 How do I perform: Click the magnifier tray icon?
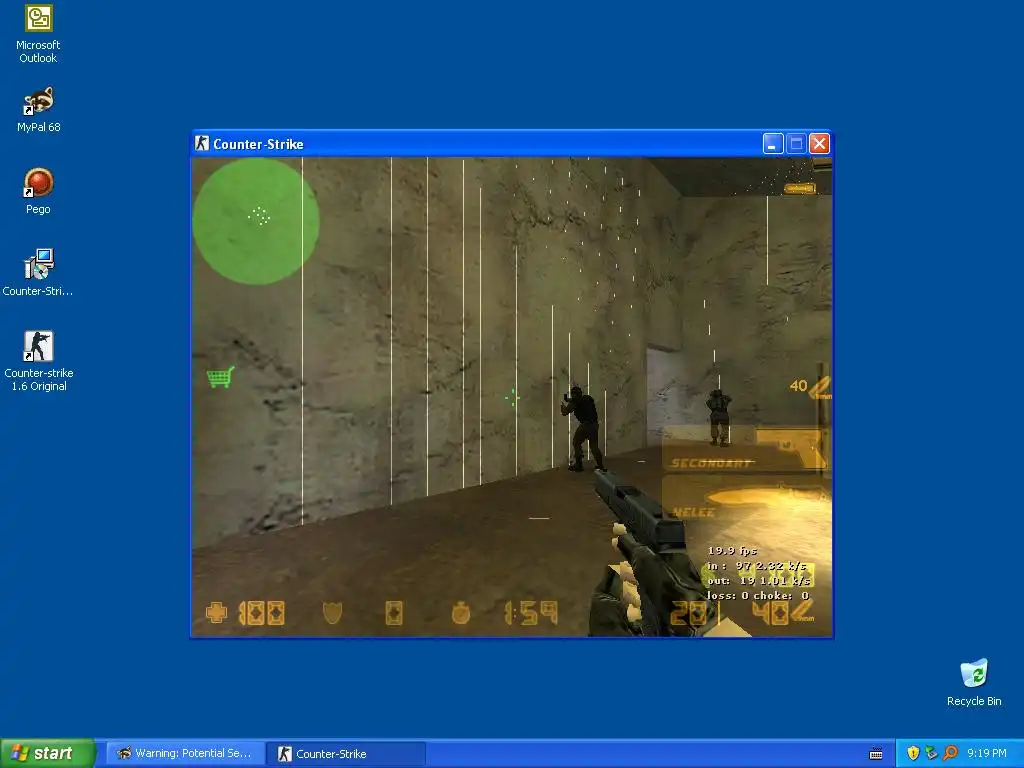click(x=950, y=753)
